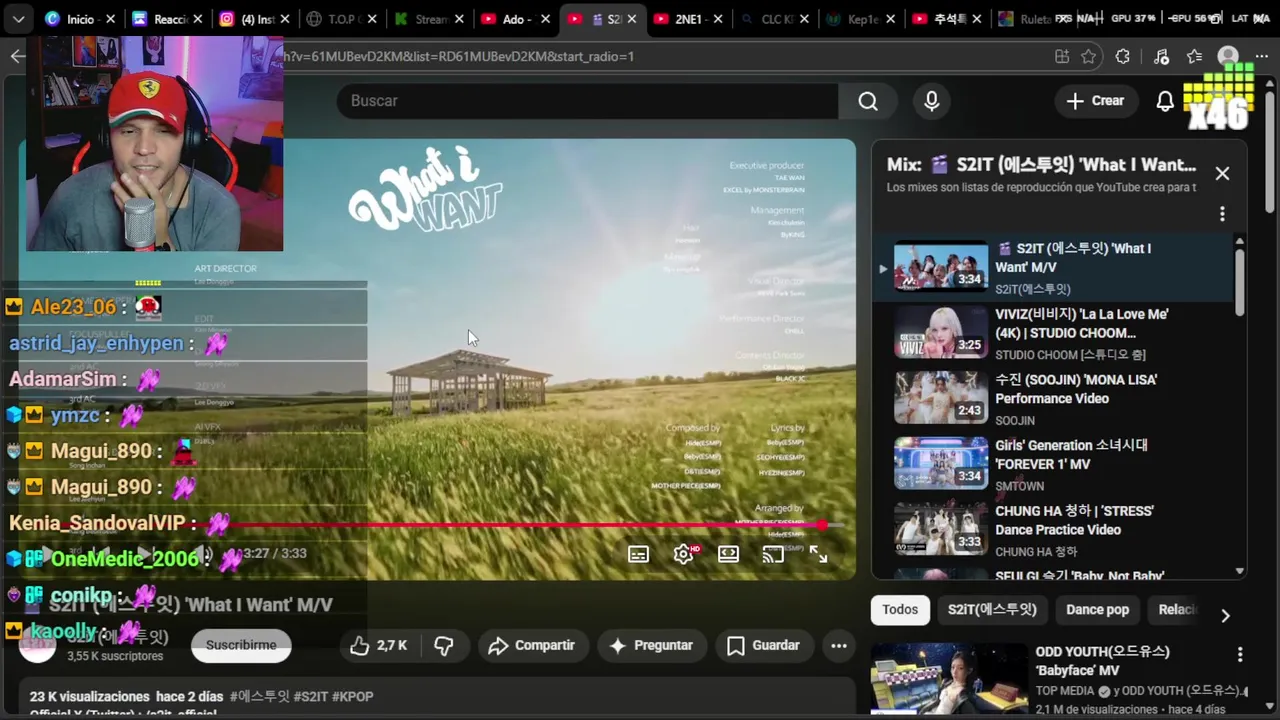The width and height of the screenshot is (1280, 720).
Task: Click the red progress scrubber dot
Action: click(x=822, y=525)
